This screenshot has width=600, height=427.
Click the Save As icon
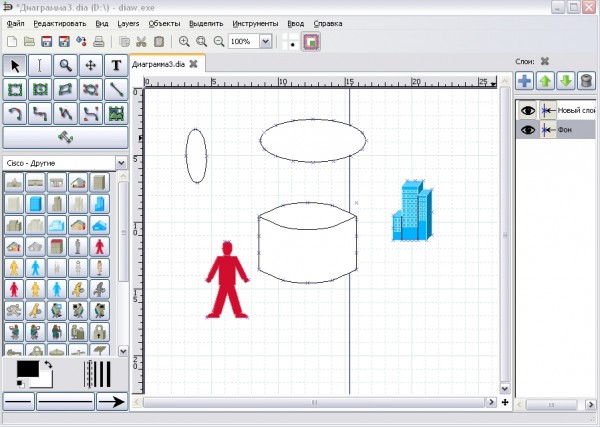point(64,41)
